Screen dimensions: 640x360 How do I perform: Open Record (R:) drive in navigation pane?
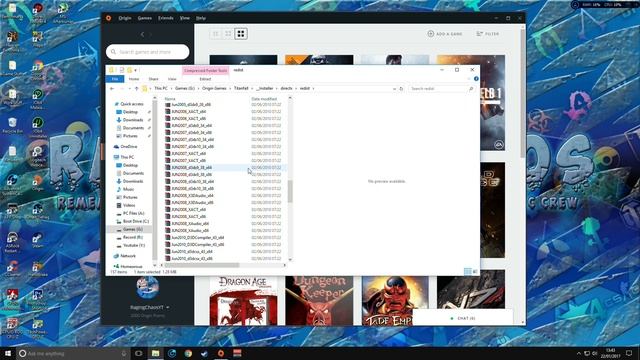click(133, 237)
